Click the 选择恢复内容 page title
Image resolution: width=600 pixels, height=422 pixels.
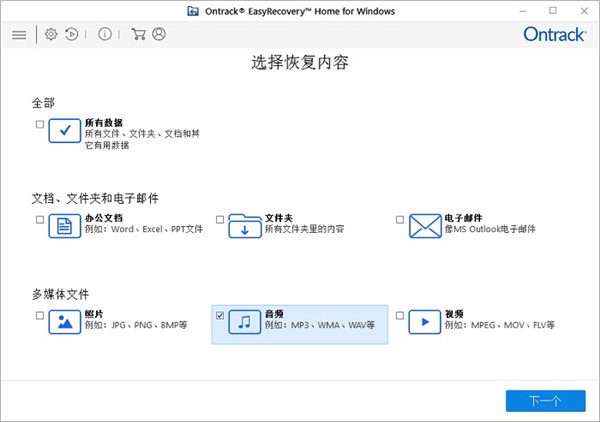pos(300,62)
